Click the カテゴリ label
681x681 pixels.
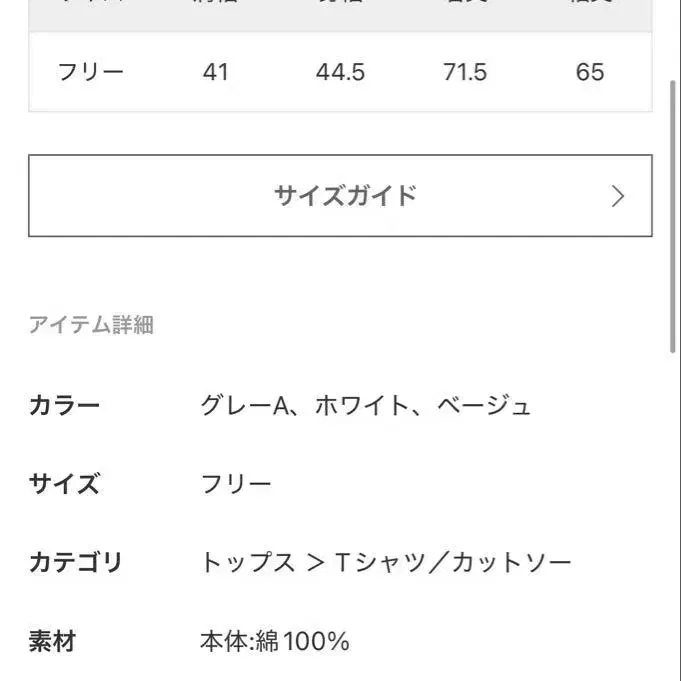click(x=76, y=563)
